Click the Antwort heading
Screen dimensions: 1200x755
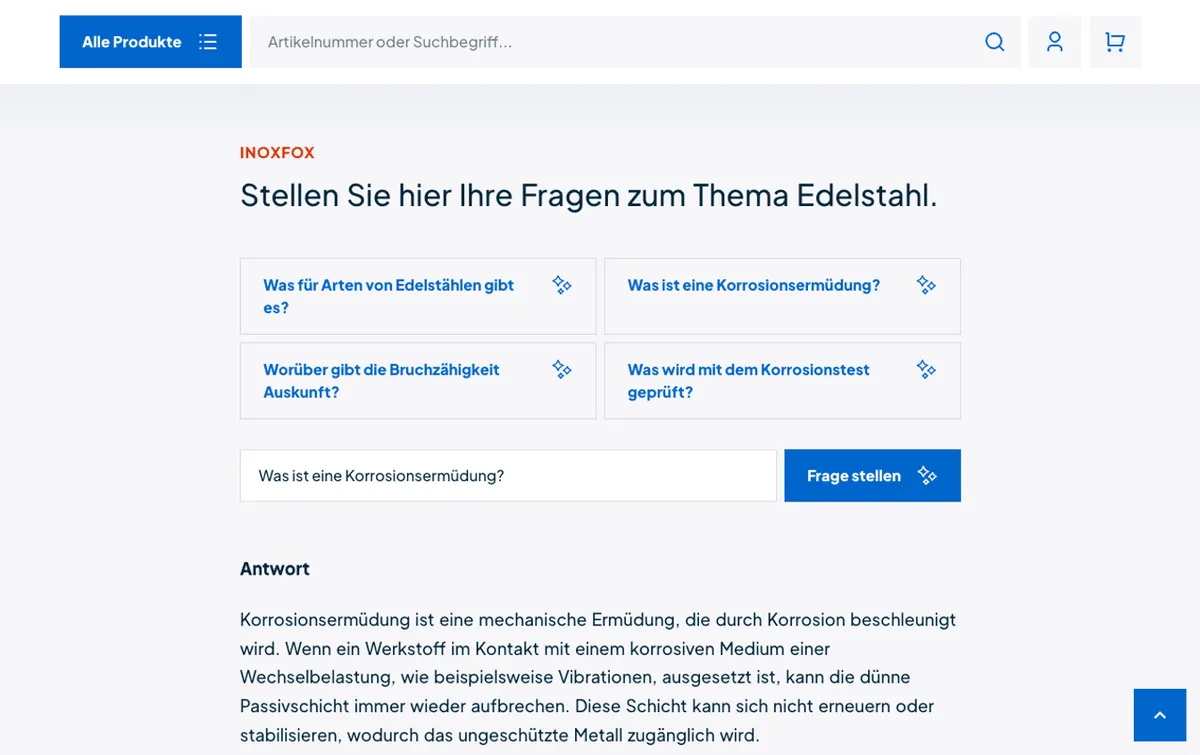tap(275, 569)
